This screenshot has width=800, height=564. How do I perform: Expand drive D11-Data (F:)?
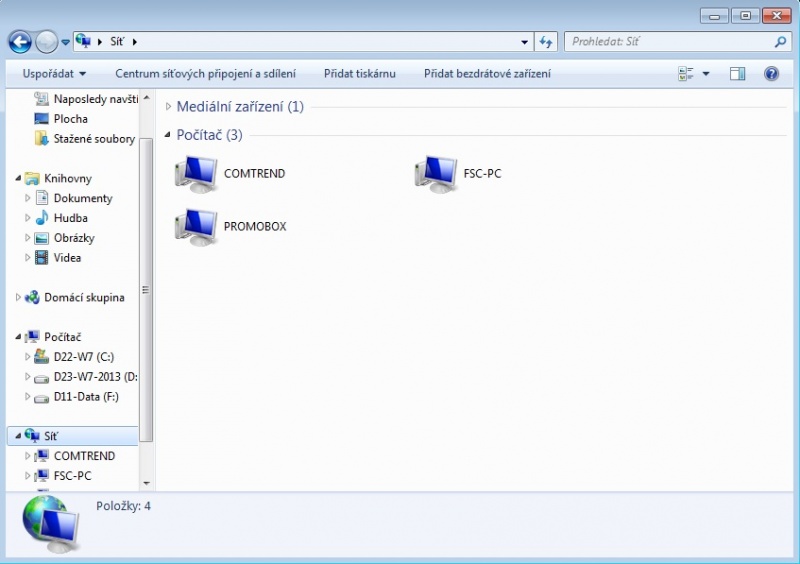point(28,397)
